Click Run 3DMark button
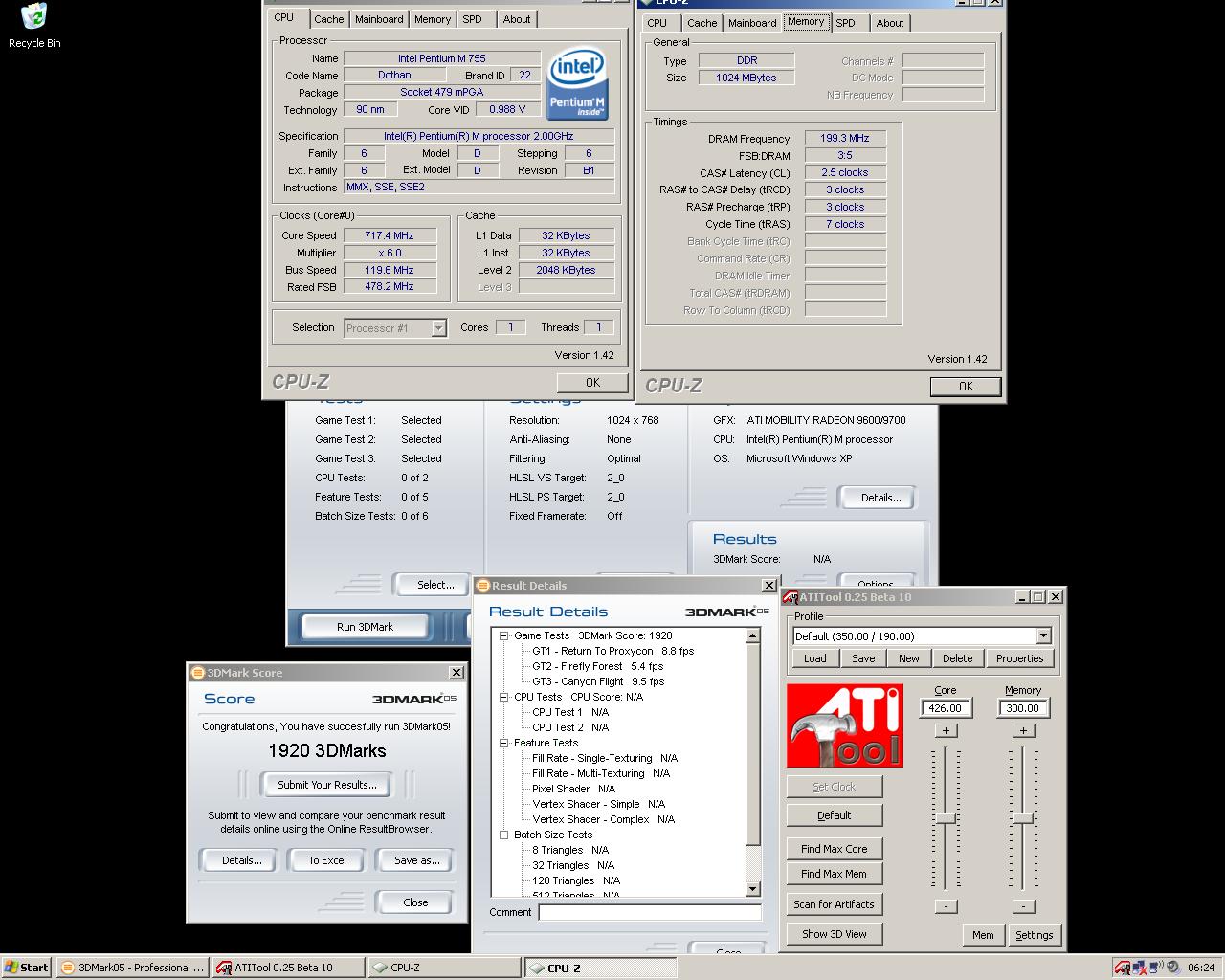The height and width of the screenshot is (980, 1225). click(365, 627)
